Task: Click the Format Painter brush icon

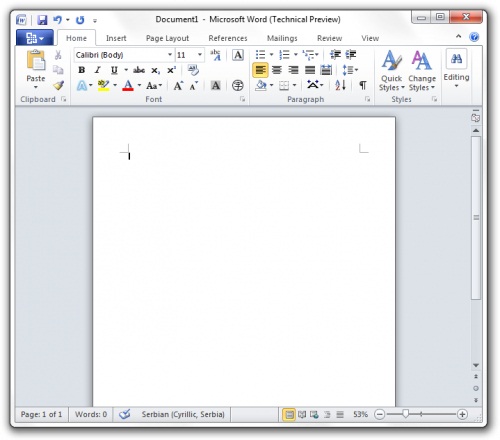Action: pyautogui.click(x=59, y=86)
